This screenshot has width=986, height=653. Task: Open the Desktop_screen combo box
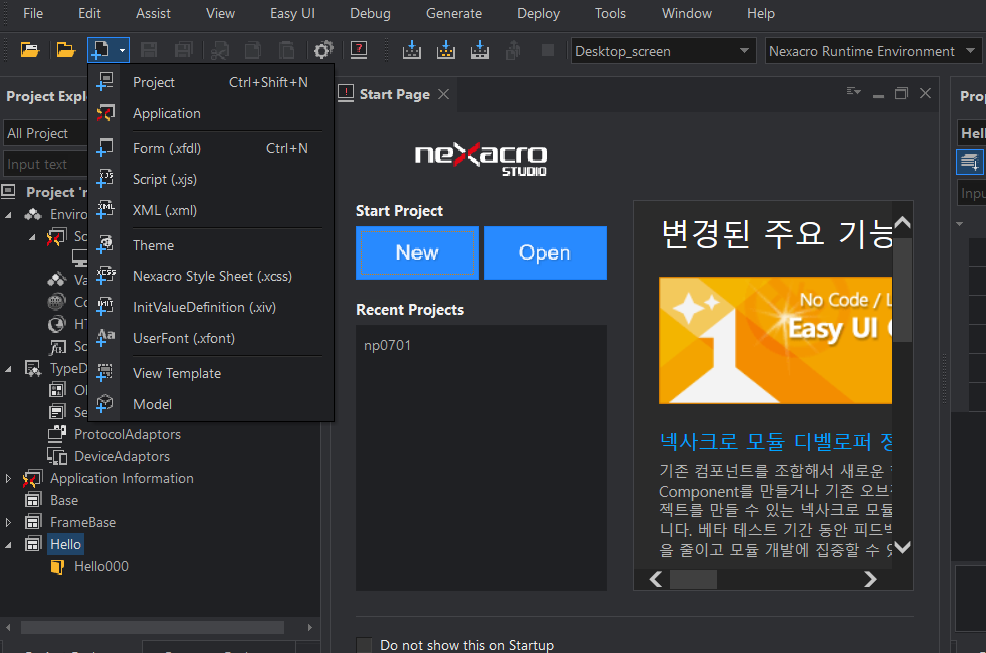pyautogui.click(x=663, y=51)
